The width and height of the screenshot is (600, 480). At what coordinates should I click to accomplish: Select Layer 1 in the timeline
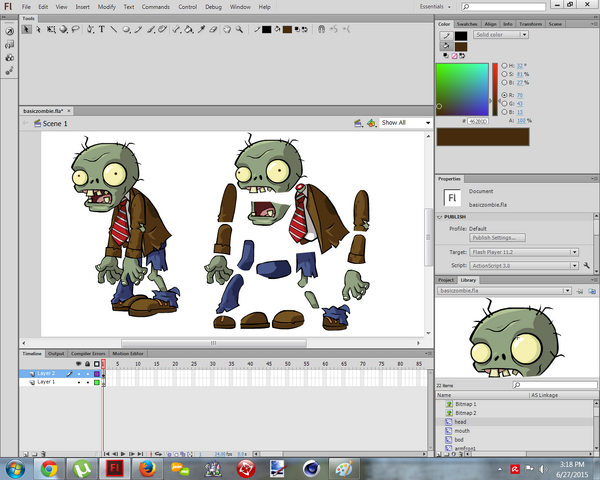[x=46, y=382]
